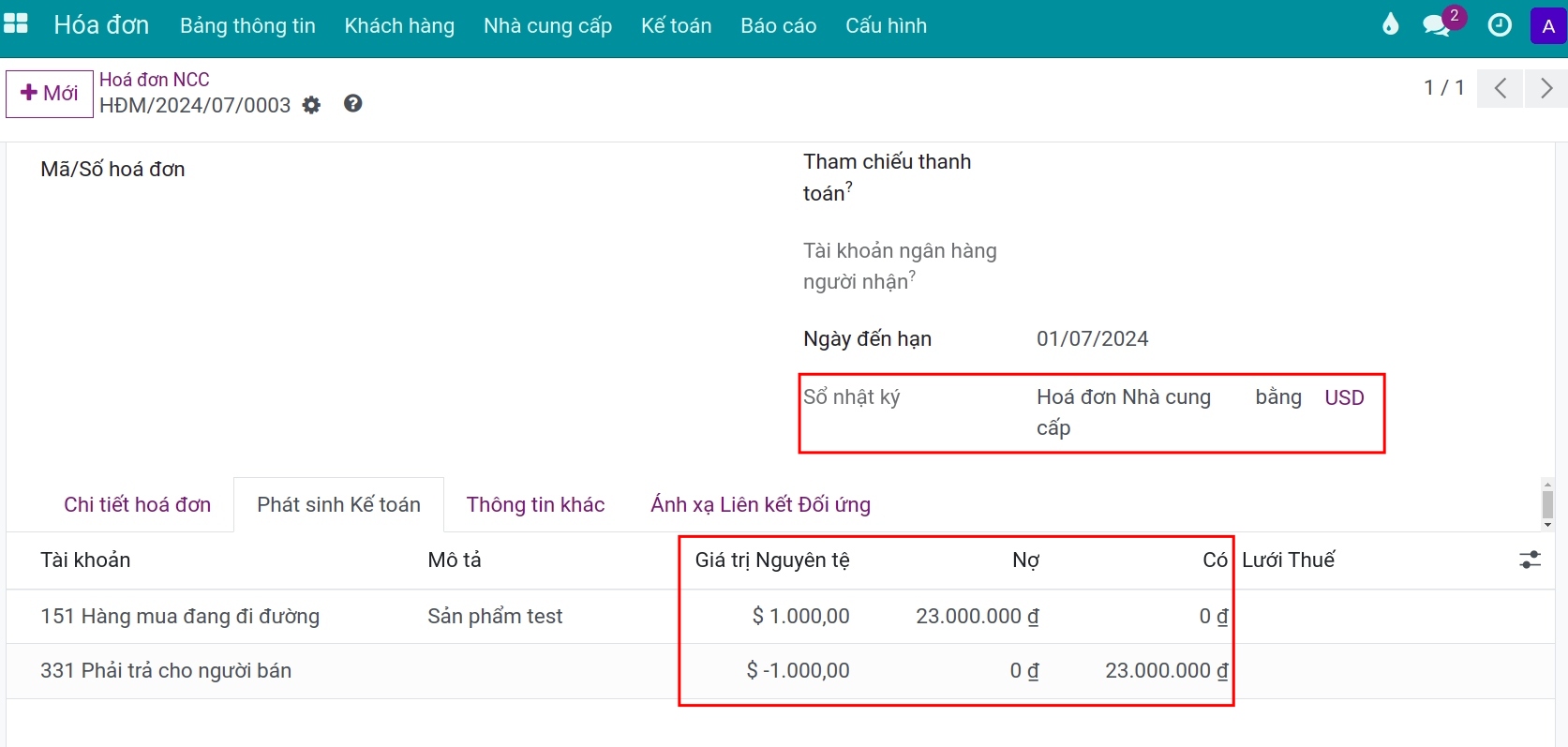This screenshot has width=1568, height=747.
Task: Select the Phát sinh Kế toán tab
Action: coord(338,504)
